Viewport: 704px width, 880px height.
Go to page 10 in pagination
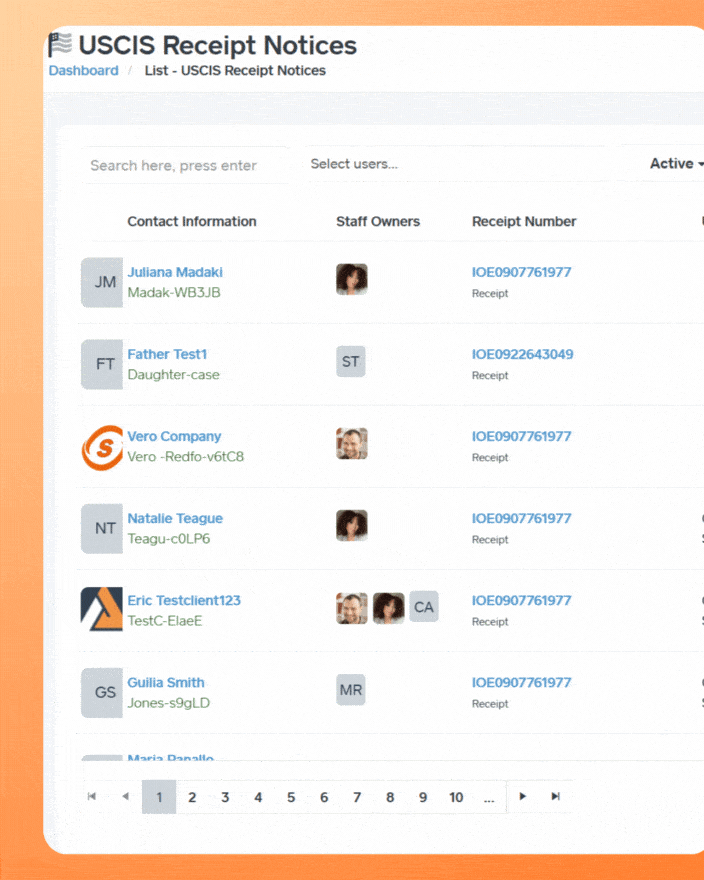[x=456, y=797]
